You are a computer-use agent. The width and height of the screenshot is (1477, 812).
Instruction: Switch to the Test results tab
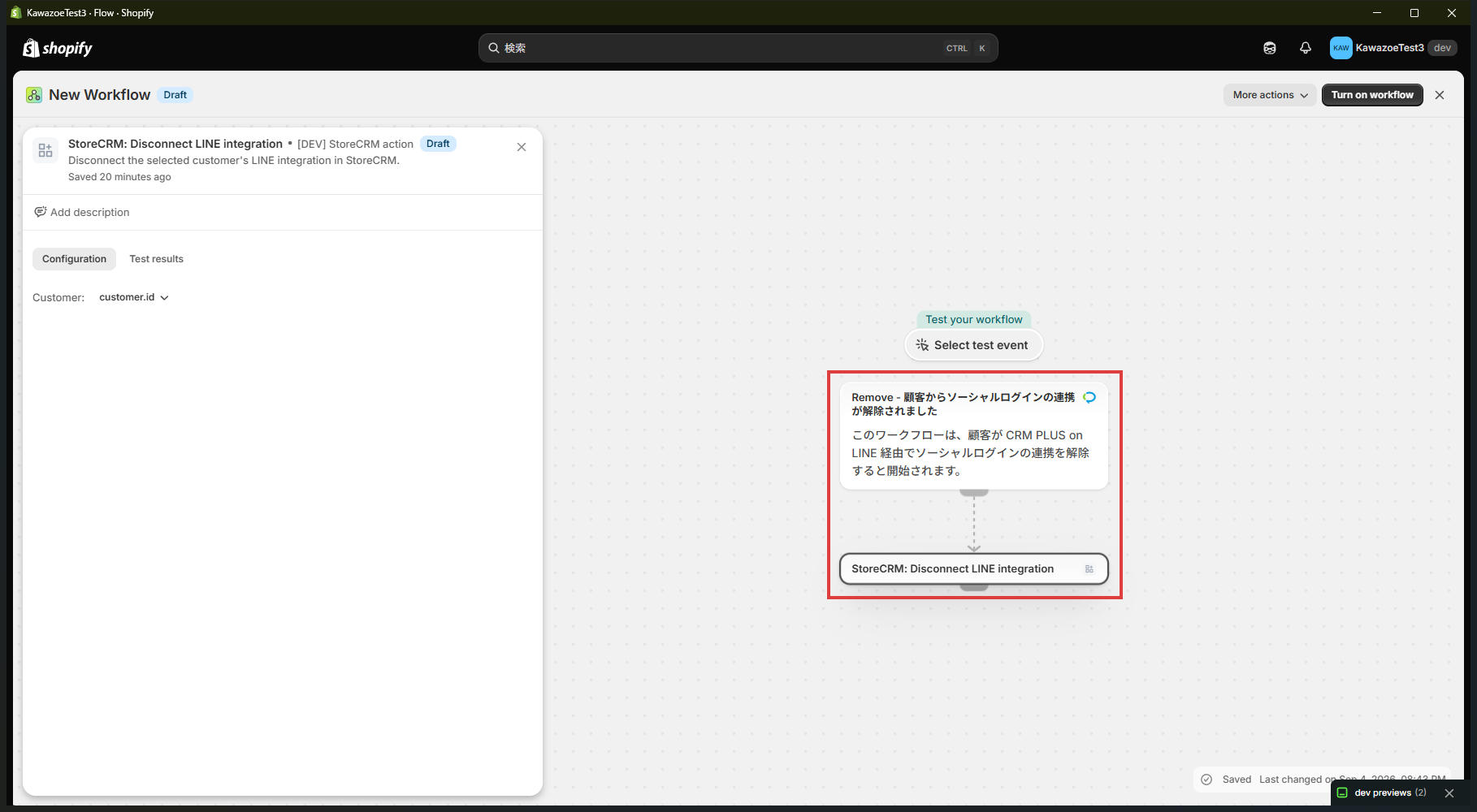(x=156, y=259)
